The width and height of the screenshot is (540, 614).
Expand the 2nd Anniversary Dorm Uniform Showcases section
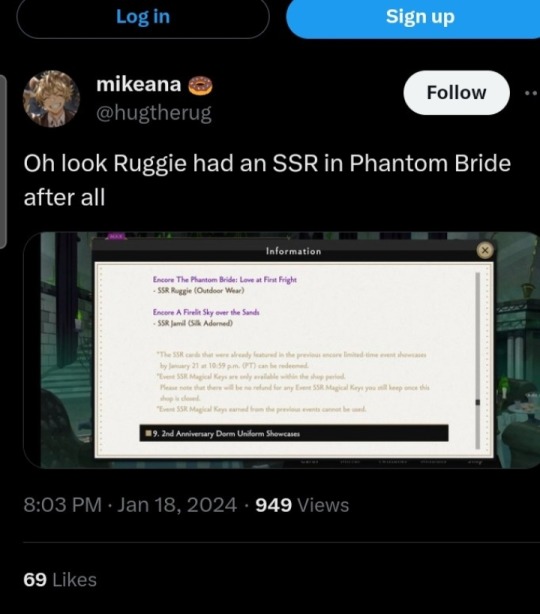point(294,433)
